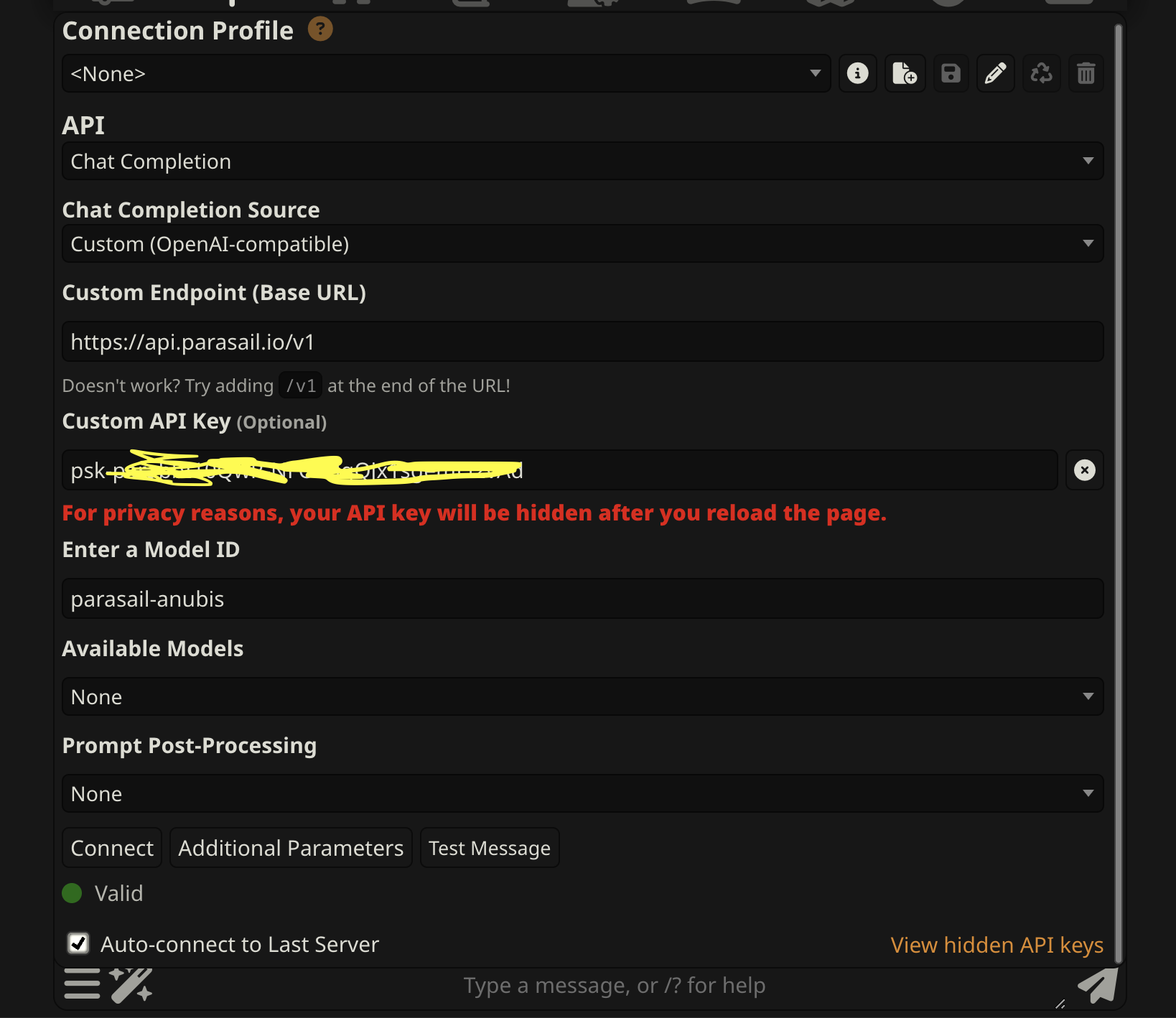Viewport: 1176px width, 1018px height.
Task: Click the Model ID input field
Action: [x=582, y=599]
